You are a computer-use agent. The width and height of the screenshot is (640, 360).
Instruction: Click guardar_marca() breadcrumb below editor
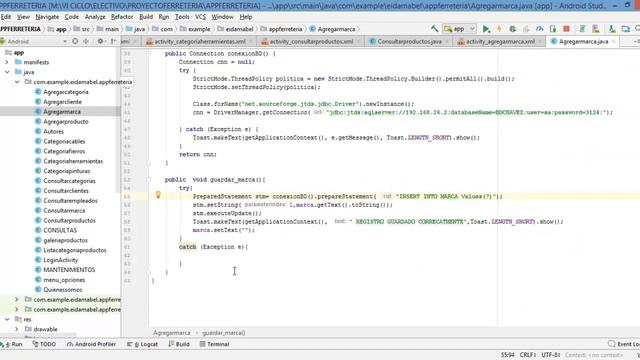coord(224,333)
